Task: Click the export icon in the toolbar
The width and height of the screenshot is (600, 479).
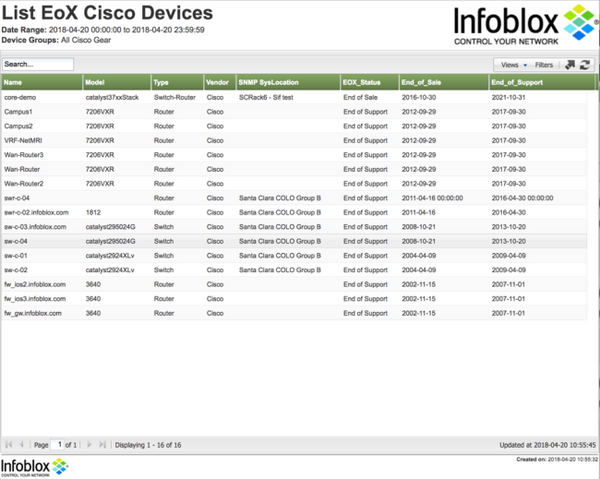Action: pos(570,65)
